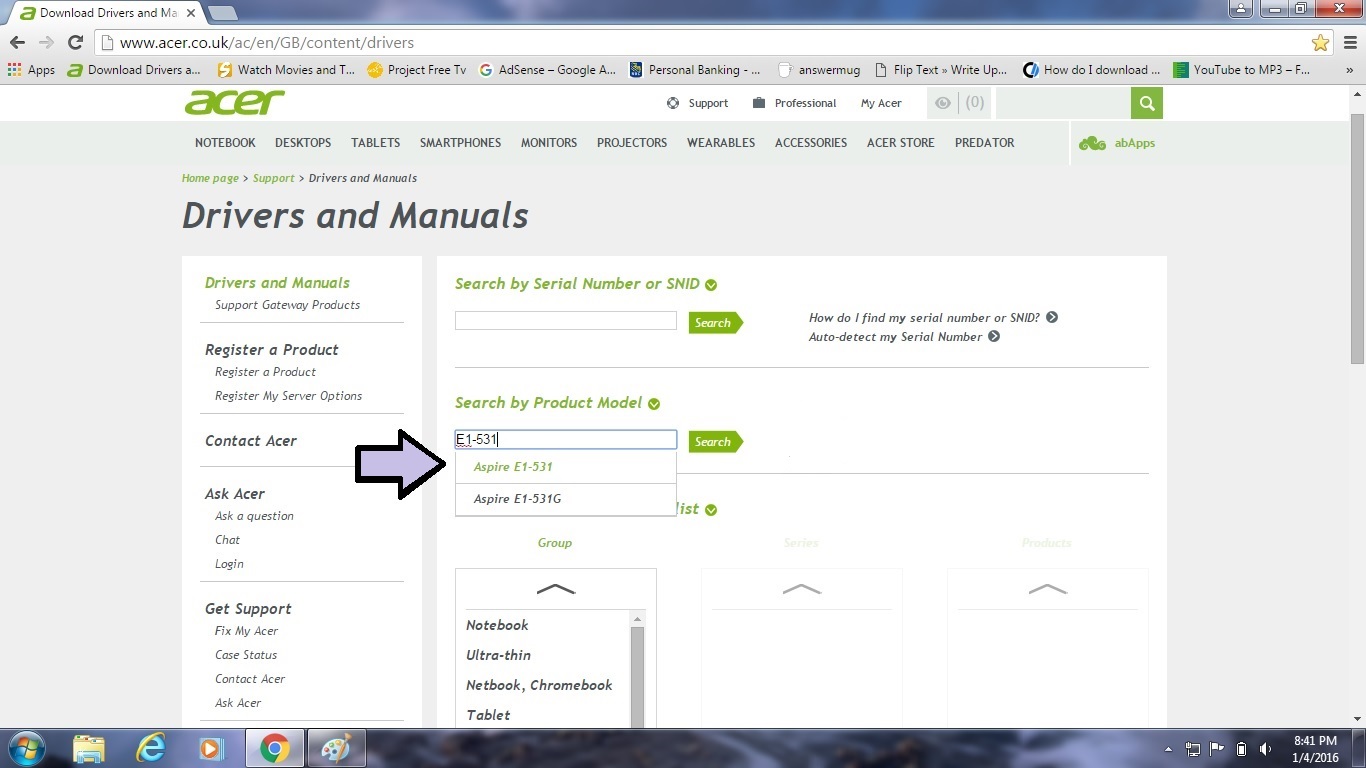Image resolution: width=1366 pixels, height=768 pixels.
Task: Open File Explorer from the taskbar
Action: point(89,748)
